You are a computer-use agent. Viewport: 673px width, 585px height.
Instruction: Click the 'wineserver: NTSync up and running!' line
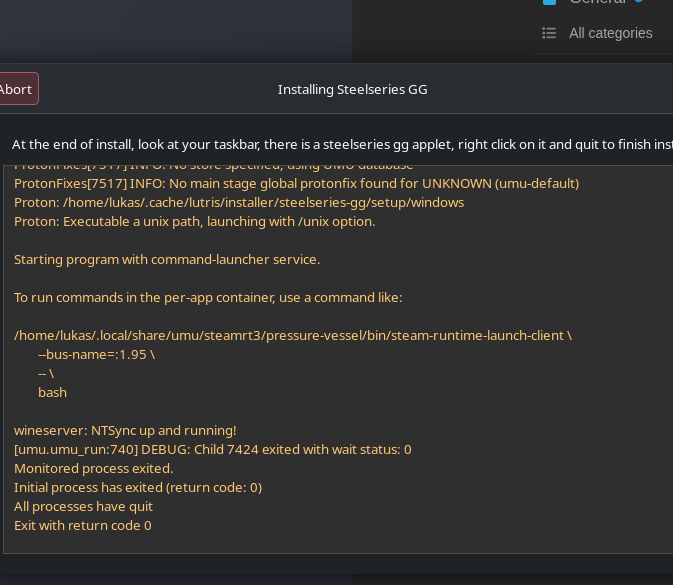click(x=125, y=430)
